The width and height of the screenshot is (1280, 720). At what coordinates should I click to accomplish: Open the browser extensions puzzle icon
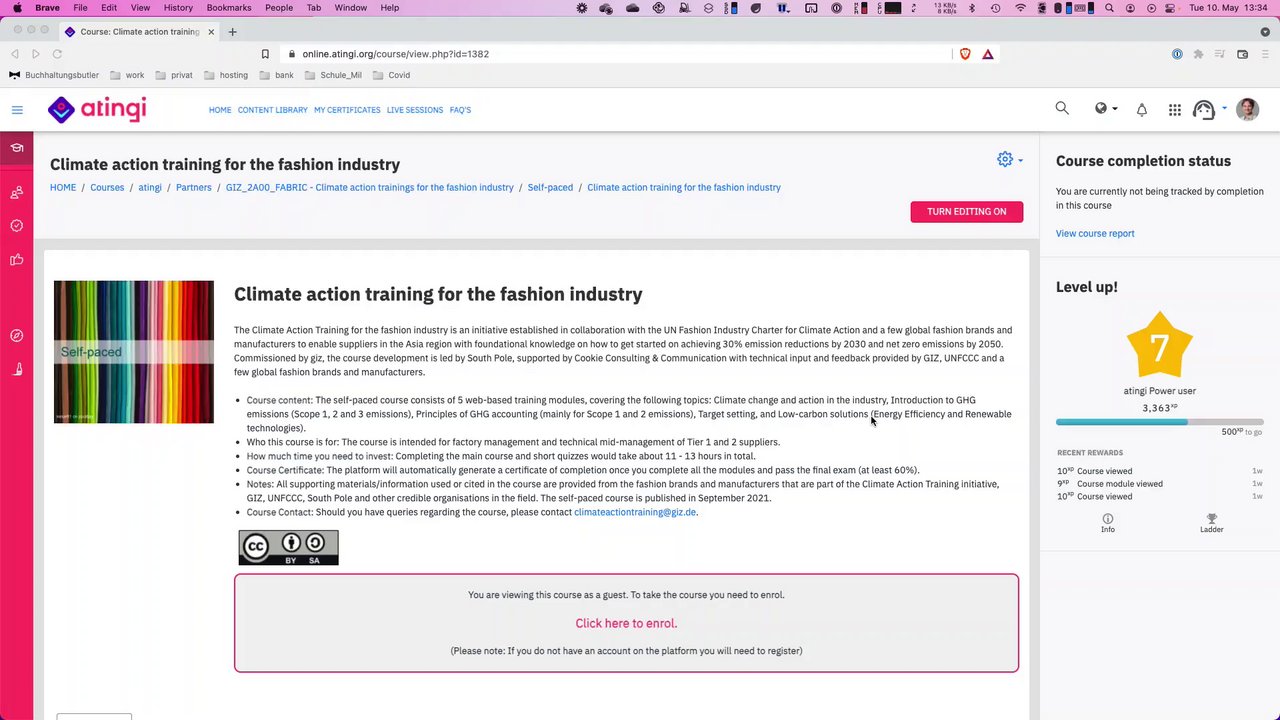pyautogui.click(x=1198, y=54)
